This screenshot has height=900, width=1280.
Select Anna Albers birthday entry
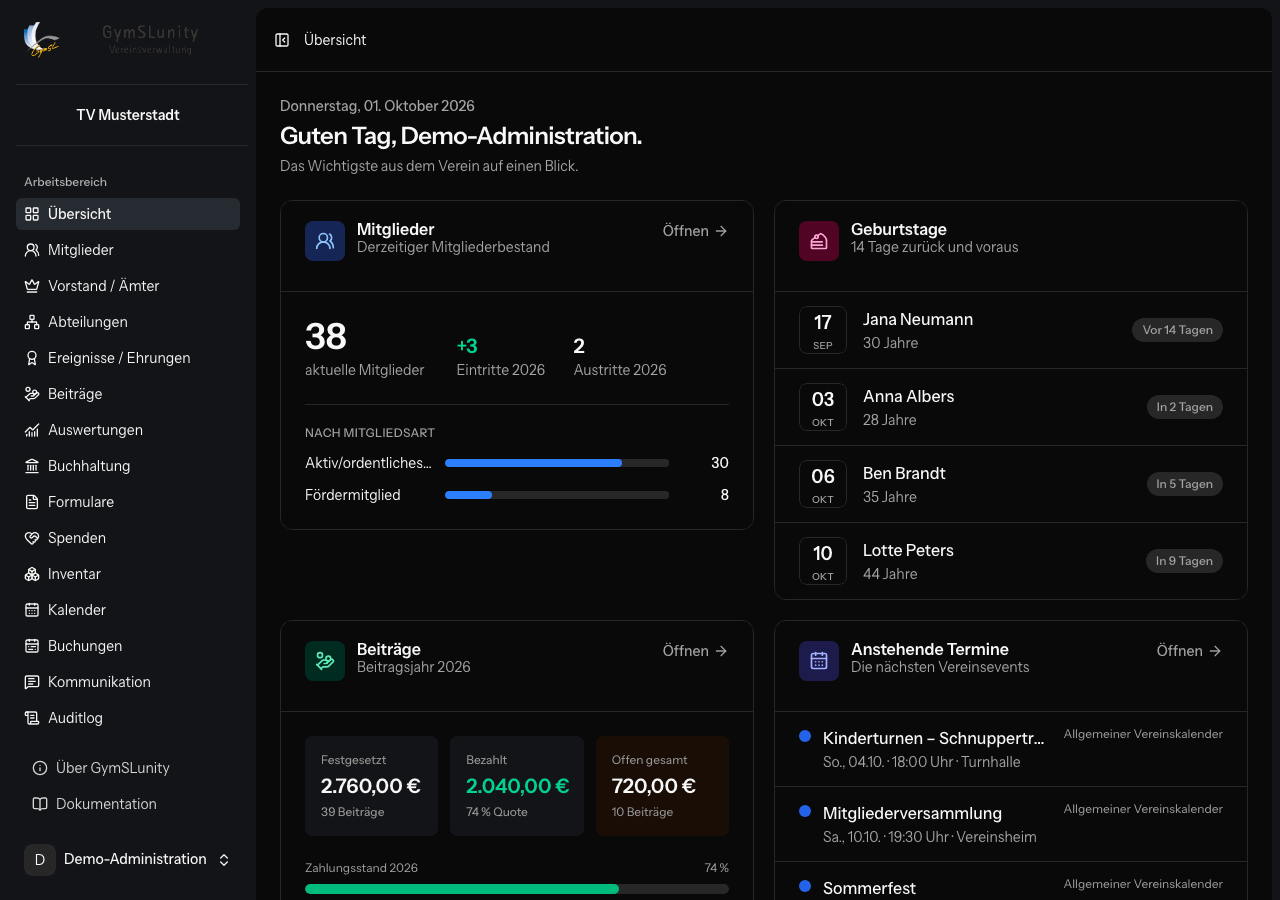[x=1011, y=407]
